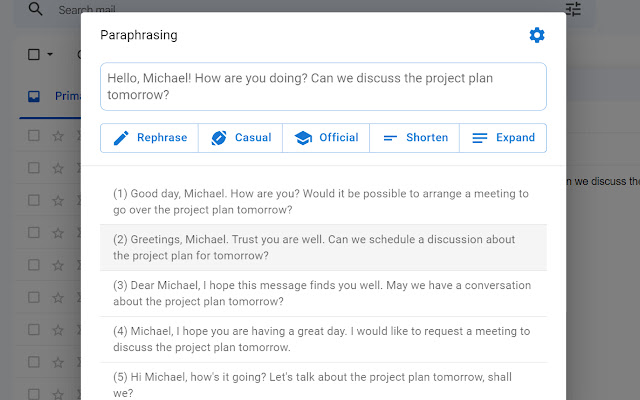
Task: Click the mail search magnifier icon
Action: coord(36,10)
